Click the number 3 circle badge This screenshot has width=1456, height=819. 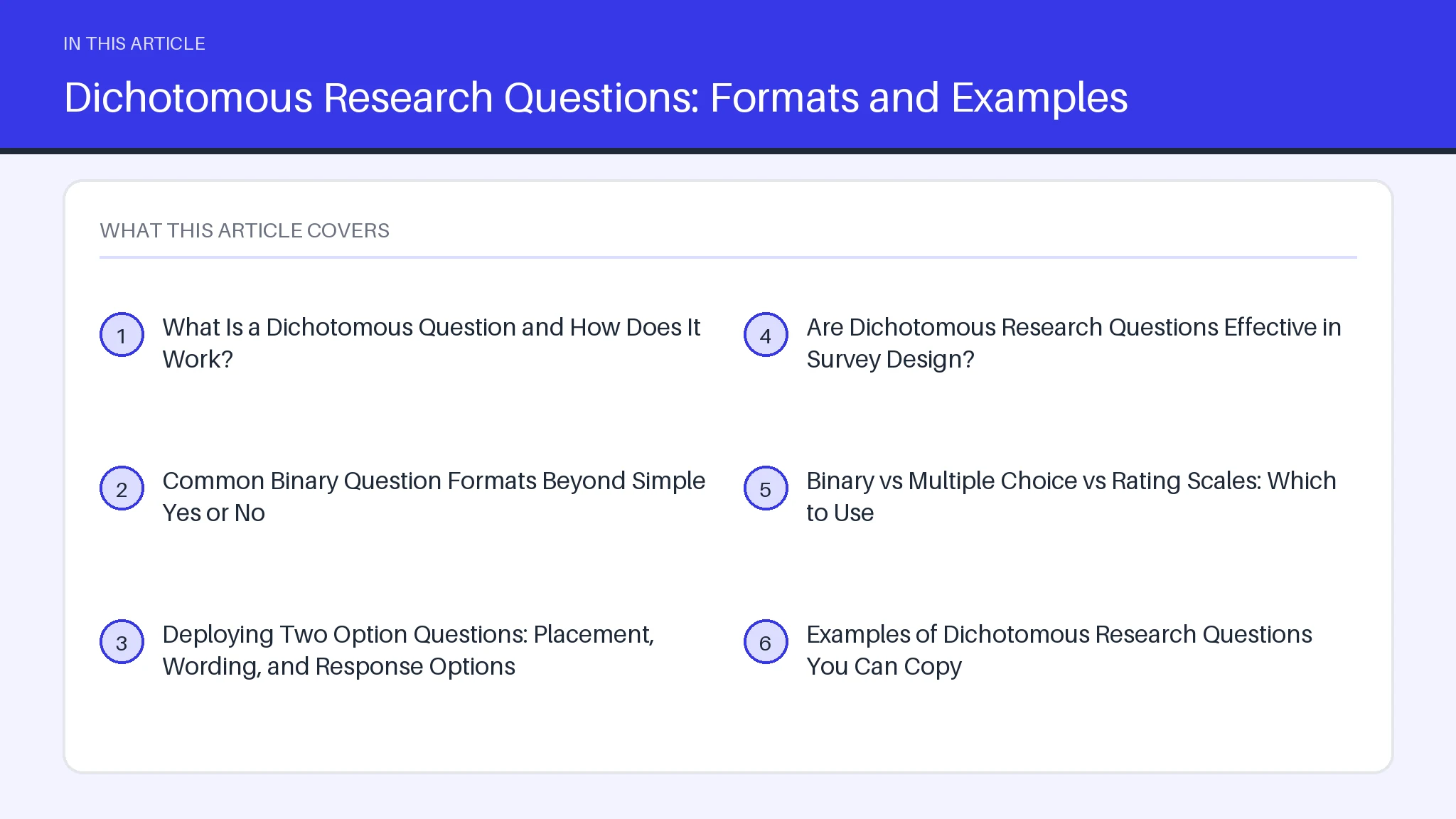click(x=122, y=642)
